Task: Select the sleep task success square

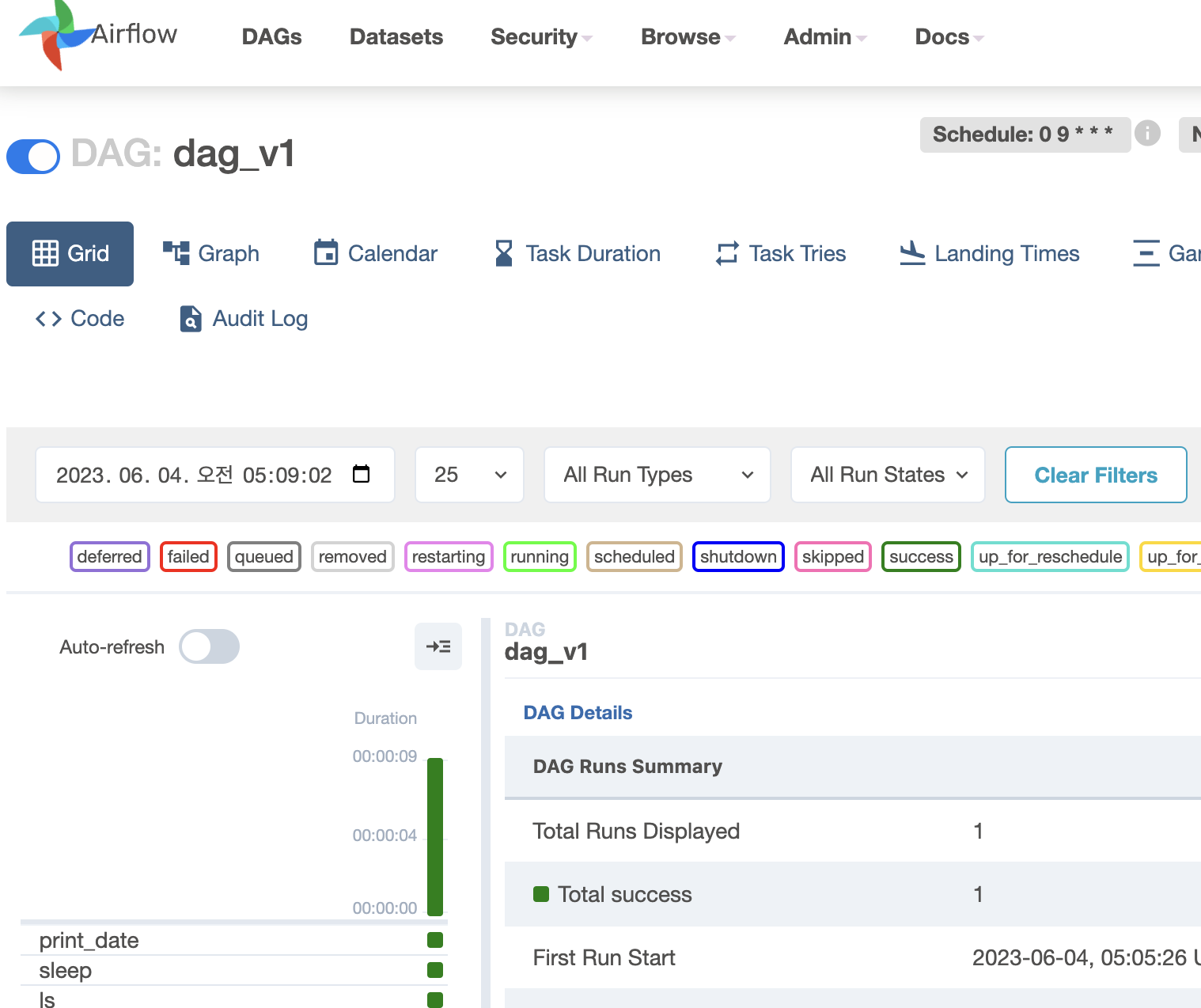Action: (435, 970)
